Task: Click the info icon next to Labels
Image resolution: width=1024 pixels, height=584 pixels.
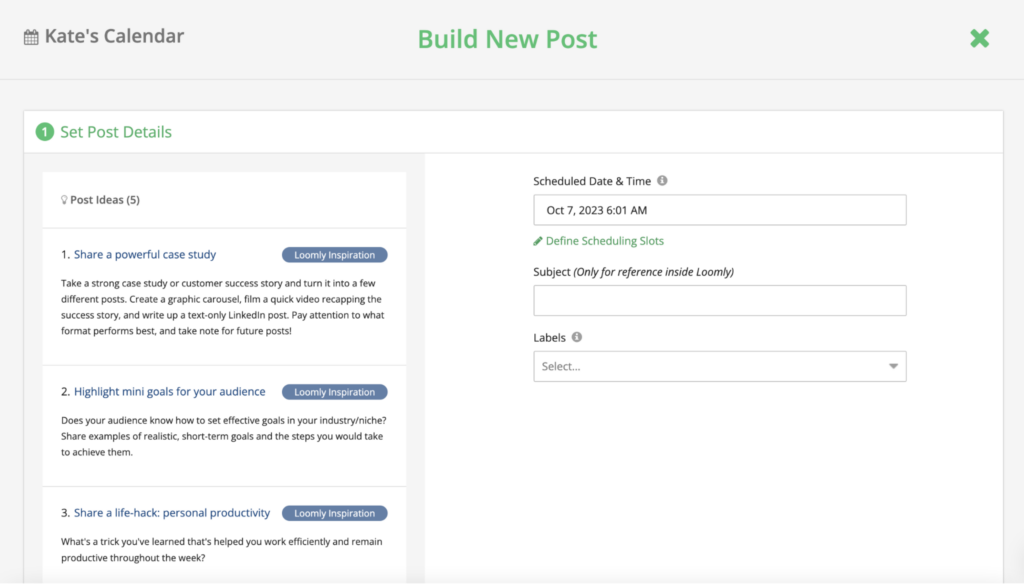Action: tap(576, 337)
